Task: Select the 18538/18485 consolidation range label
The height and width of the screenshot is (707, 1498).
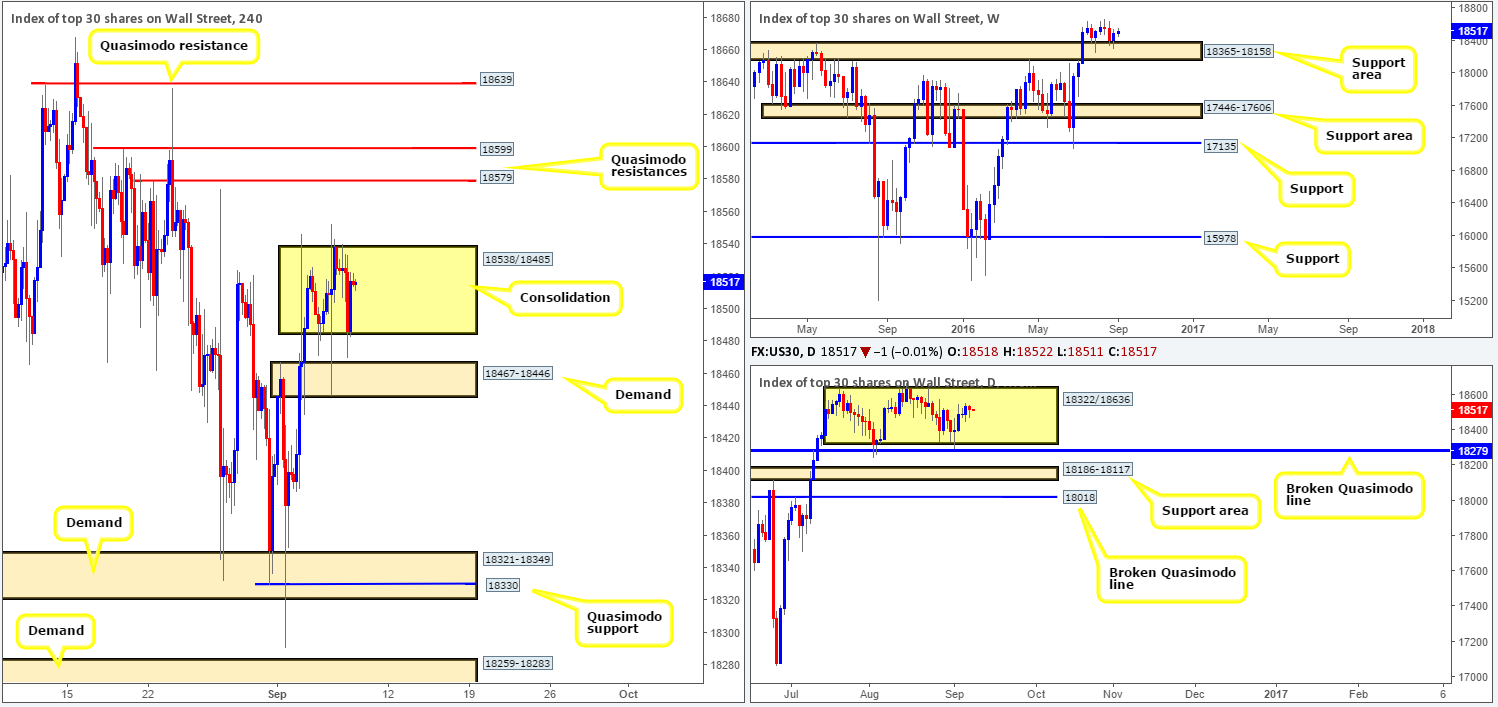Action: pyautogui.click(x=518, y=259)
